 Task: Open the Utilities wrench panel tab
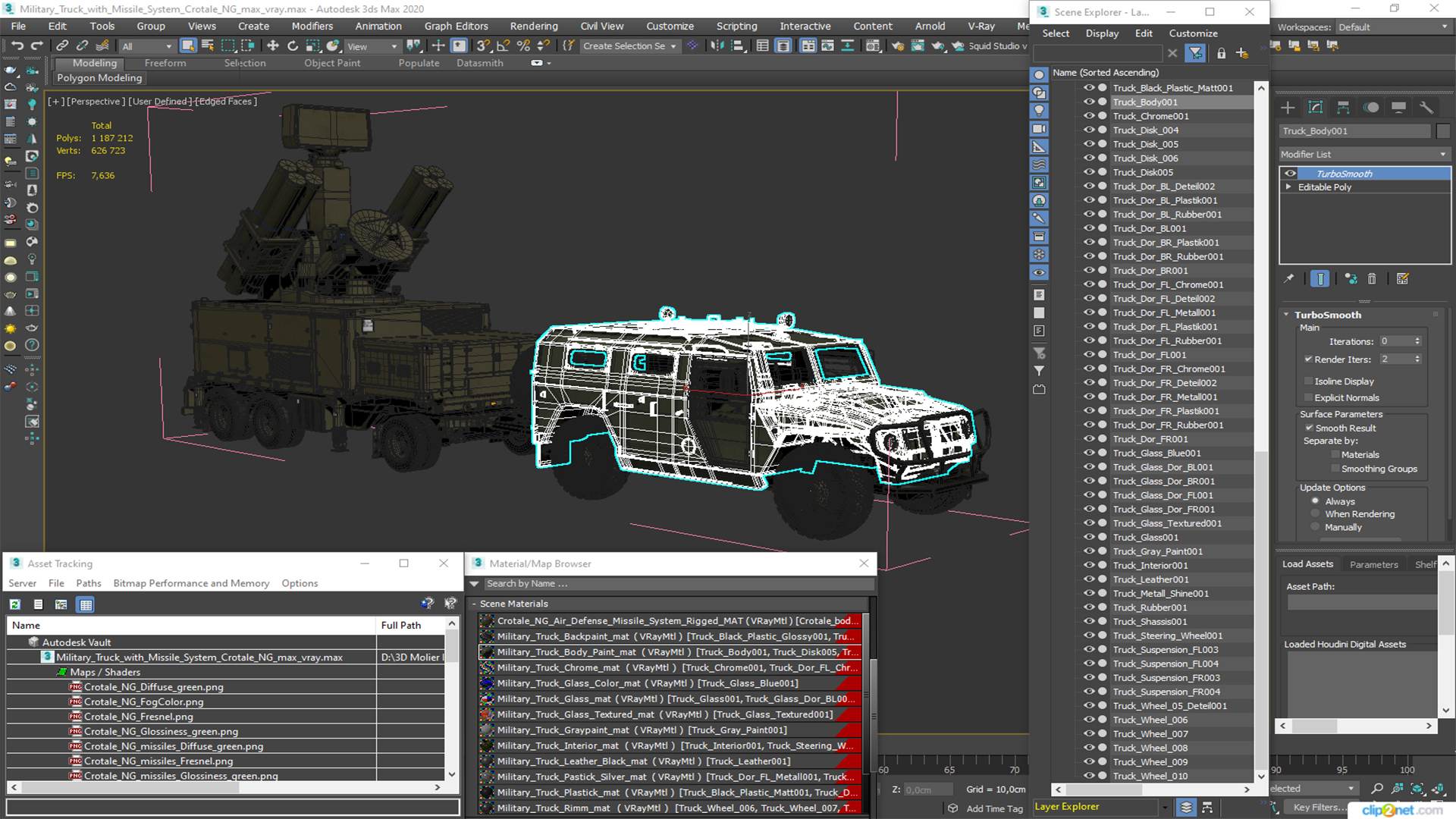(x=1426, y=108)
